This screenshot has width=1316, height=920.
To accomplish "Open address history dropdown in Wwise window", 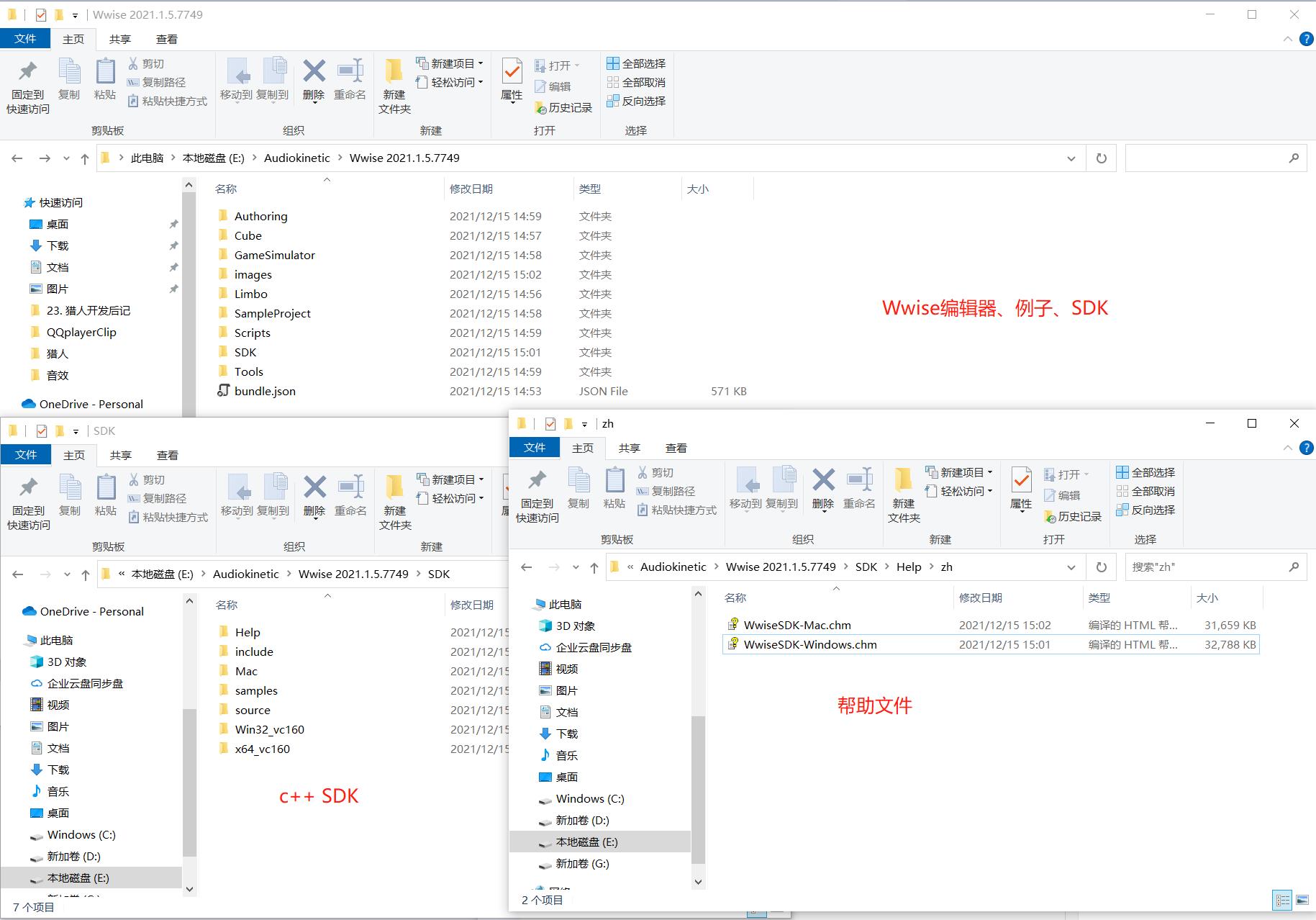I will 1071,158.
